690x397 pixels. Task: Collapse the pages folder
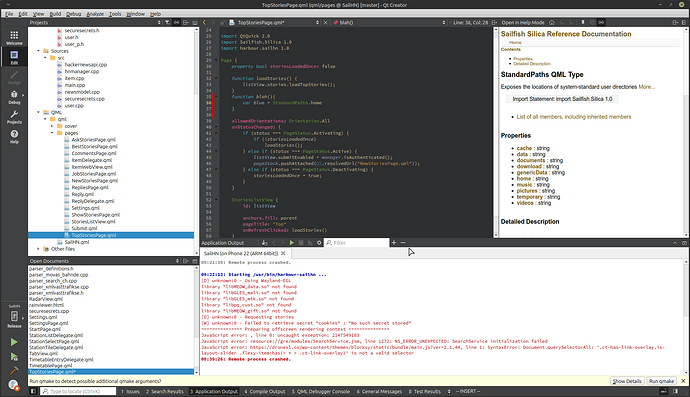point(52,132)
